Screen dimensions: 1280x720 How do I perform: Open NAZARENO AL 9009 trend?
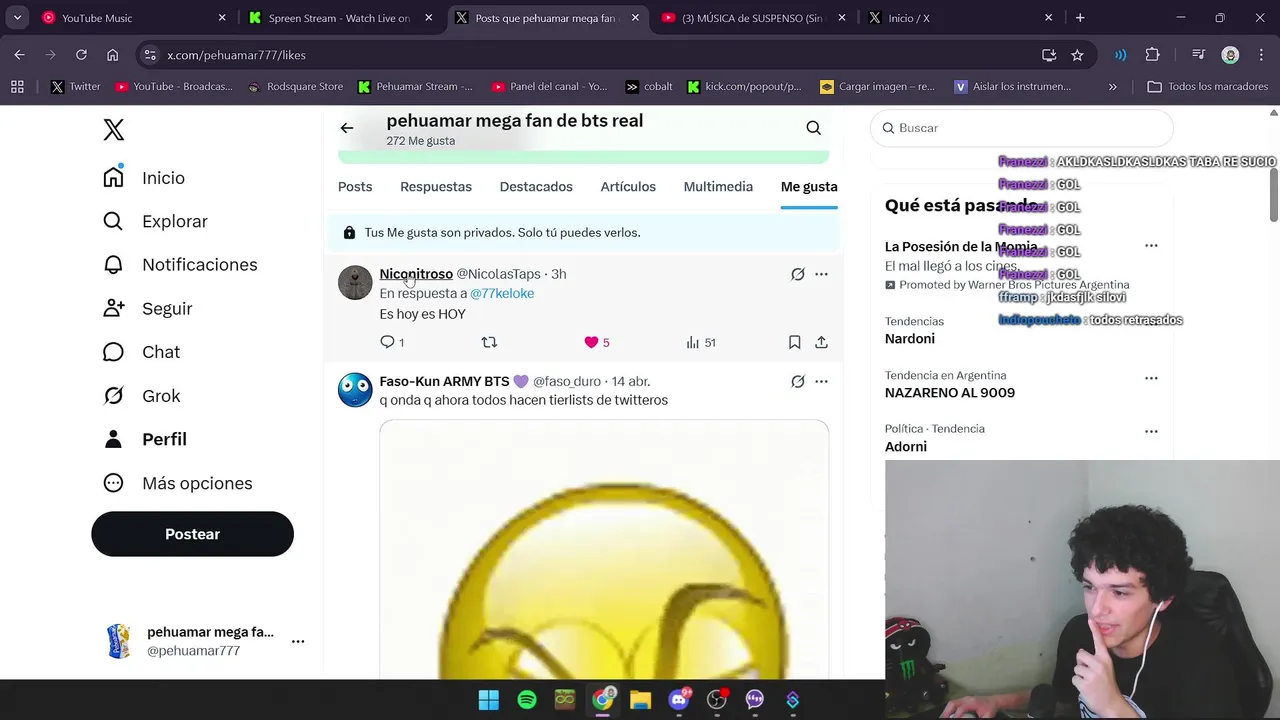[x=950, y=393]
